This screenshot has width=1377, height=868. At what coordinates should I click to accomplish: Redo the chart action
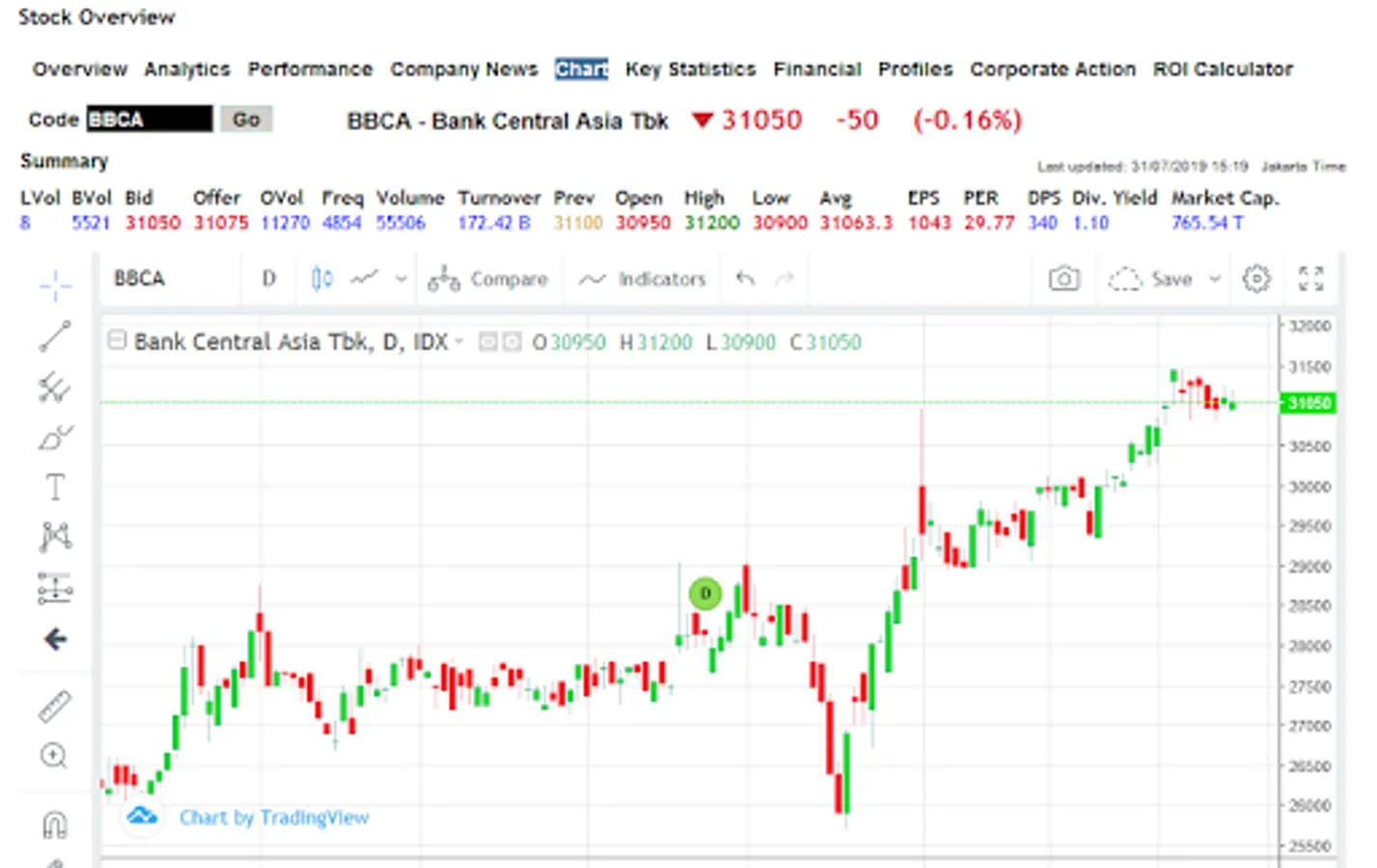pyautogui.click(x=785, y=279)
